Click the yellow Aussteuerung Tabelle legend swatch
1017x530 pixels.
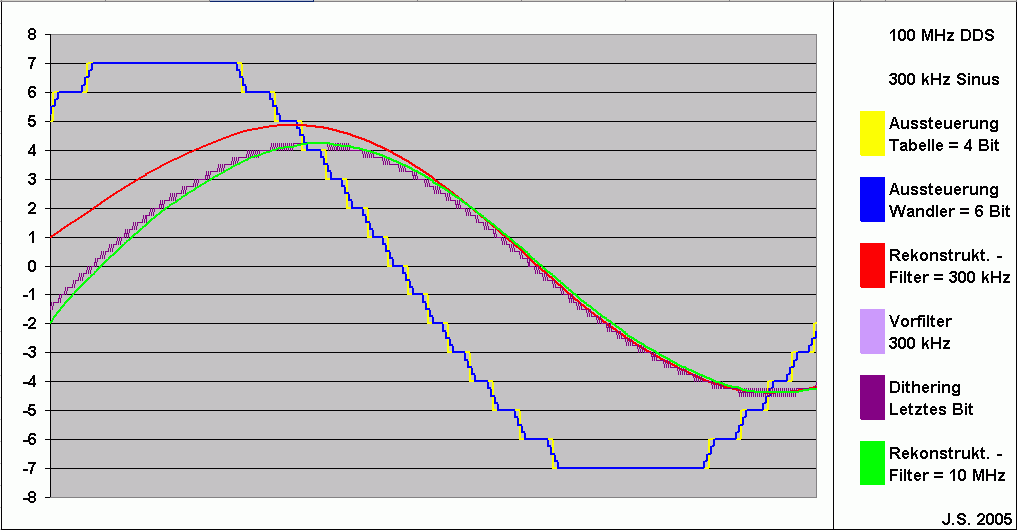pyautogui.click(x=872, y=134)
